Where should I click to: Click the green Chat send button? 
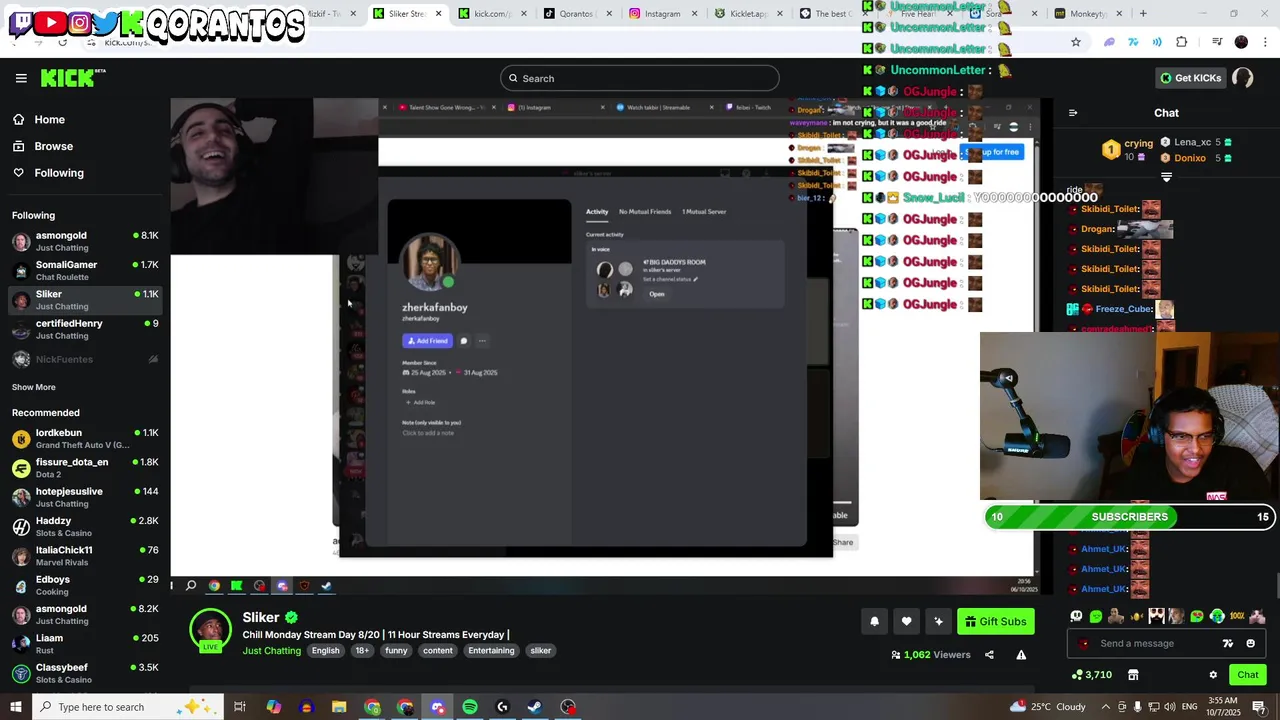[x=1248, y=675]
